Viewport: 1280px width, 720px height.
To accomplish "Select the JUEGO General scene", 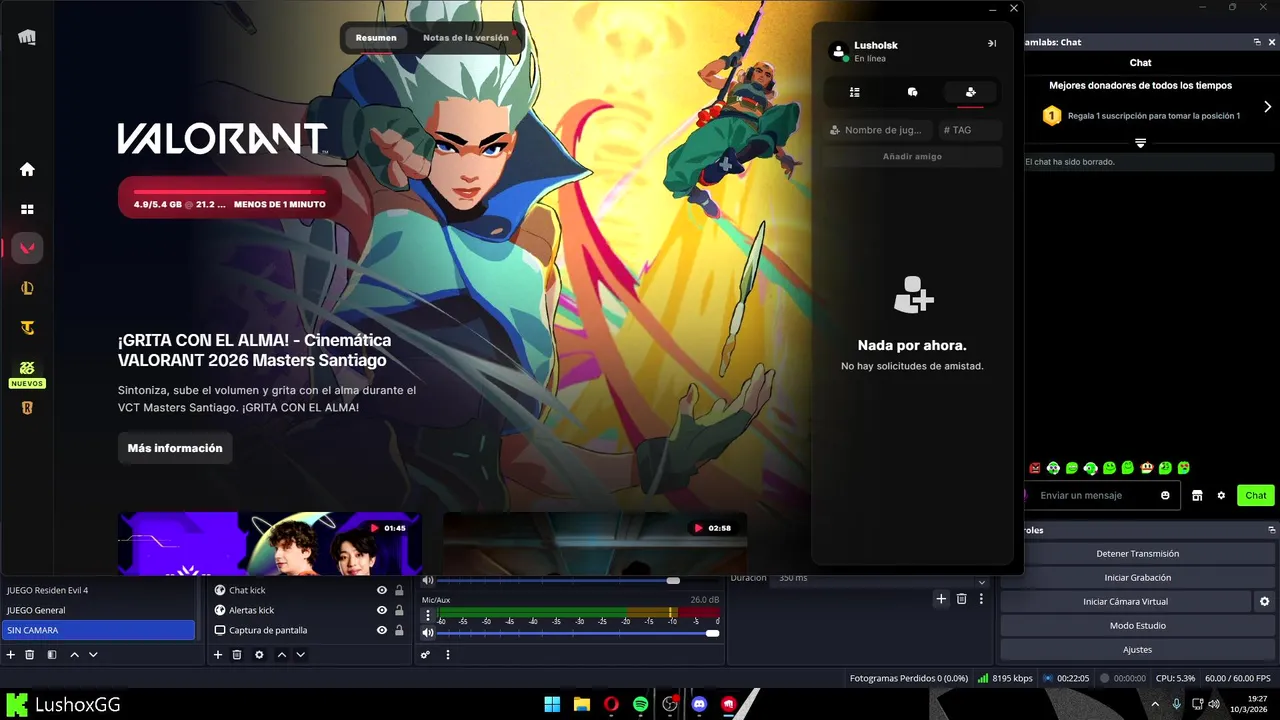I will pyautogui.click(x=98, y=610).
